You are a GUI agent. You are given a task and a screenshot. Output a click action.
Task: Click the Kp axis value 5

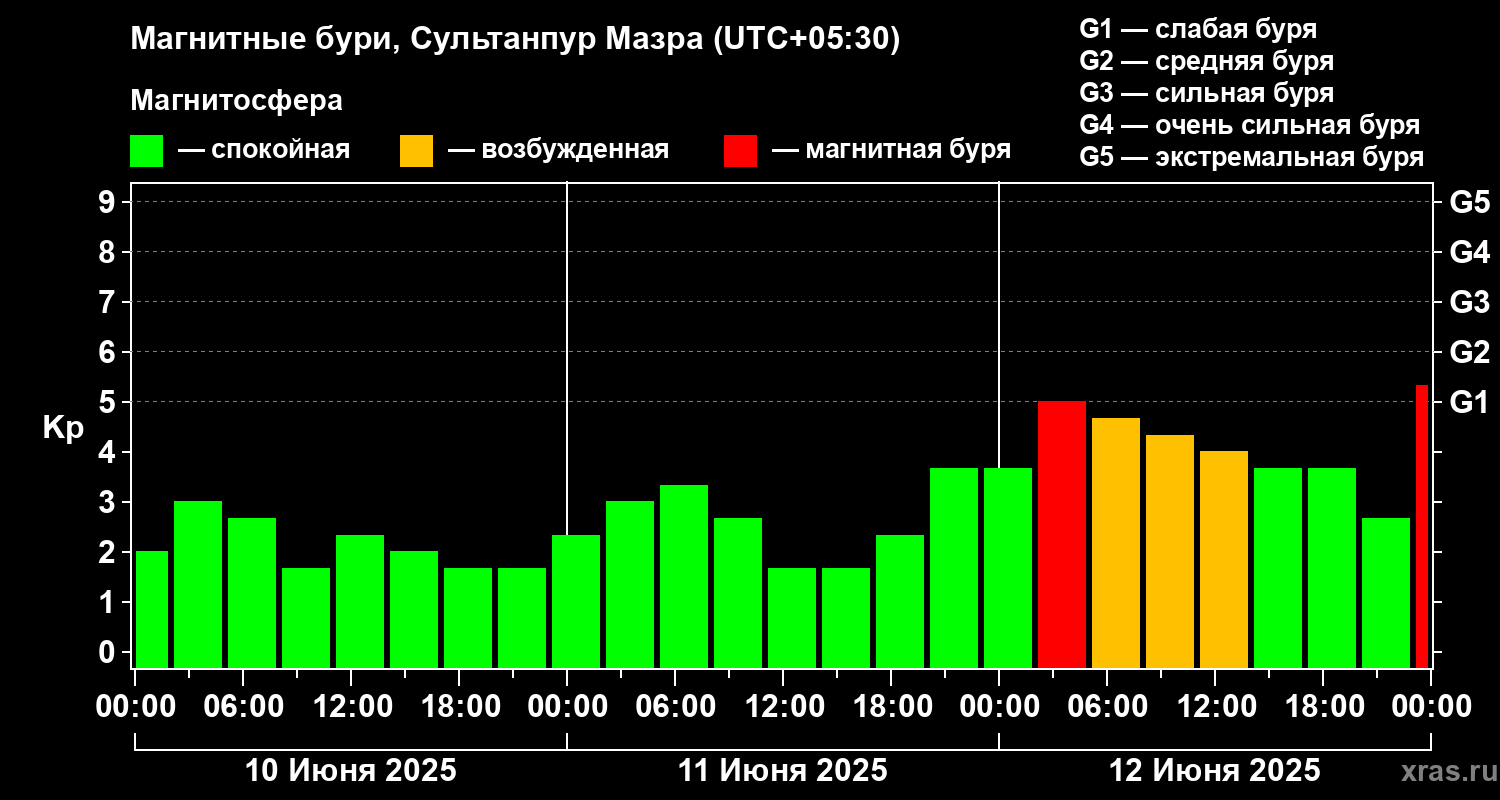[109, 402]
